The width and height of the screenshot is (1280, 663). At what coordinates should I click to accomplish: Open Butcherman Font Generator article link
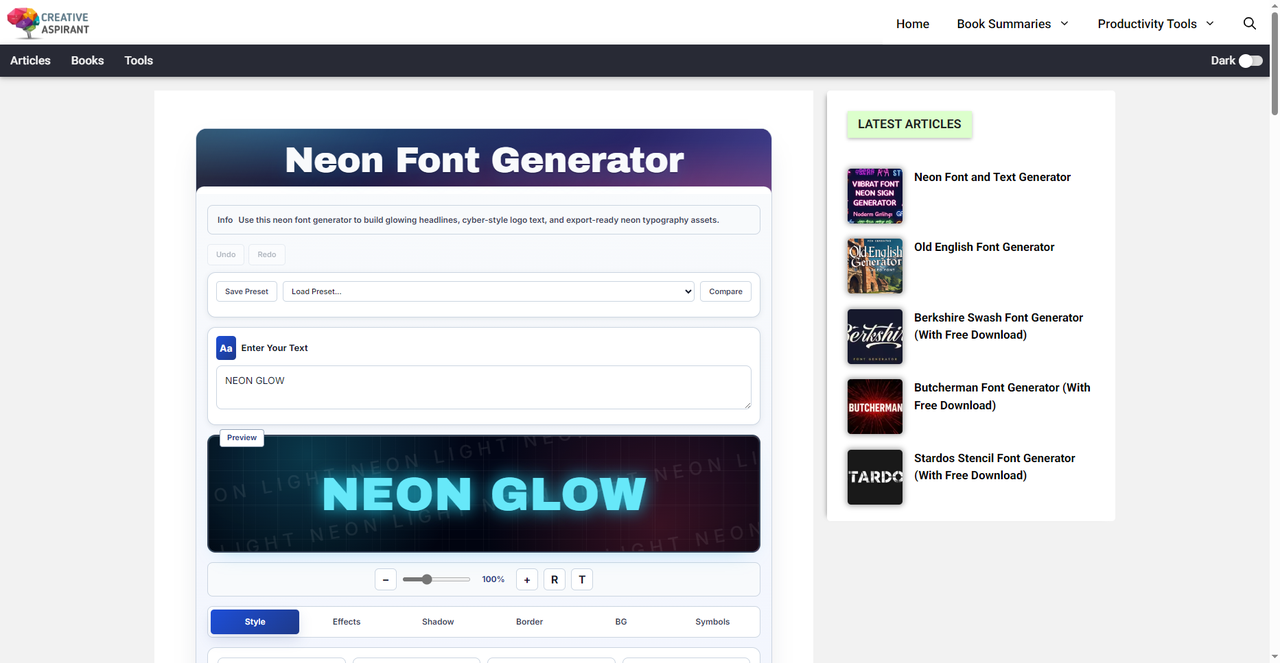[1001, 396]
